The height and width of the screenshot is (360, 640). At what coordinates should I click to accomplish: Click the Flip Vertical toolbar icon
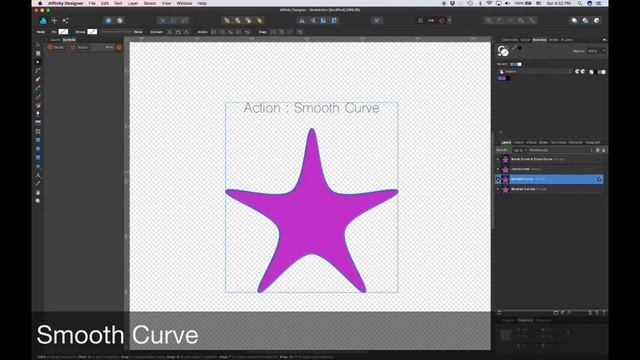point(313,20)
